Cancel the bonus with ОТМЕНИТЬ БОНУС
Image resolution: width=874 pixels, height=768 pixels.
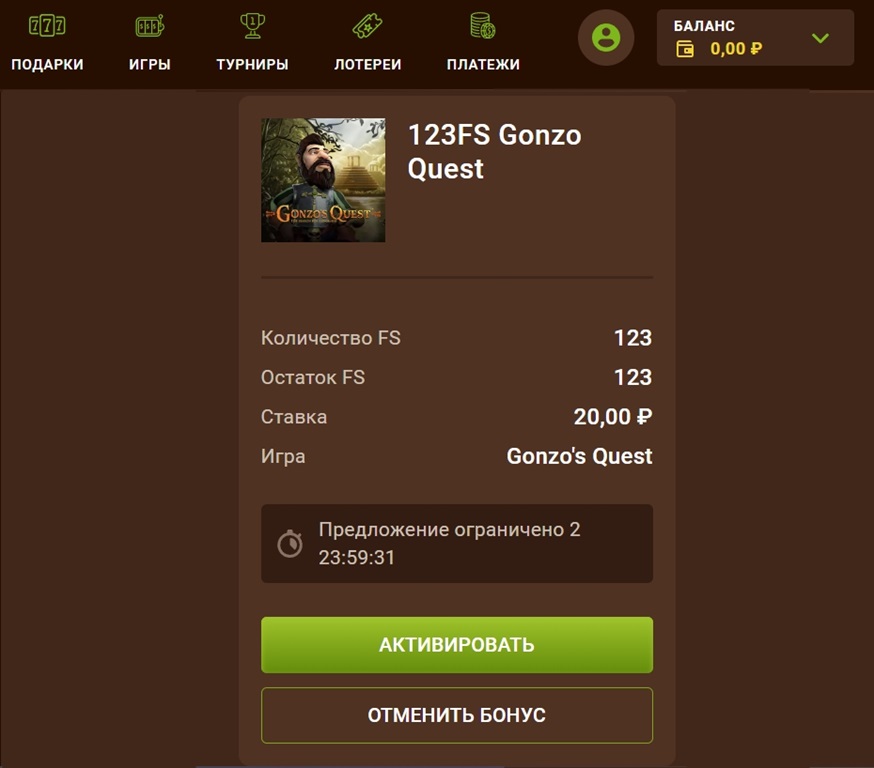pos(457,715)
